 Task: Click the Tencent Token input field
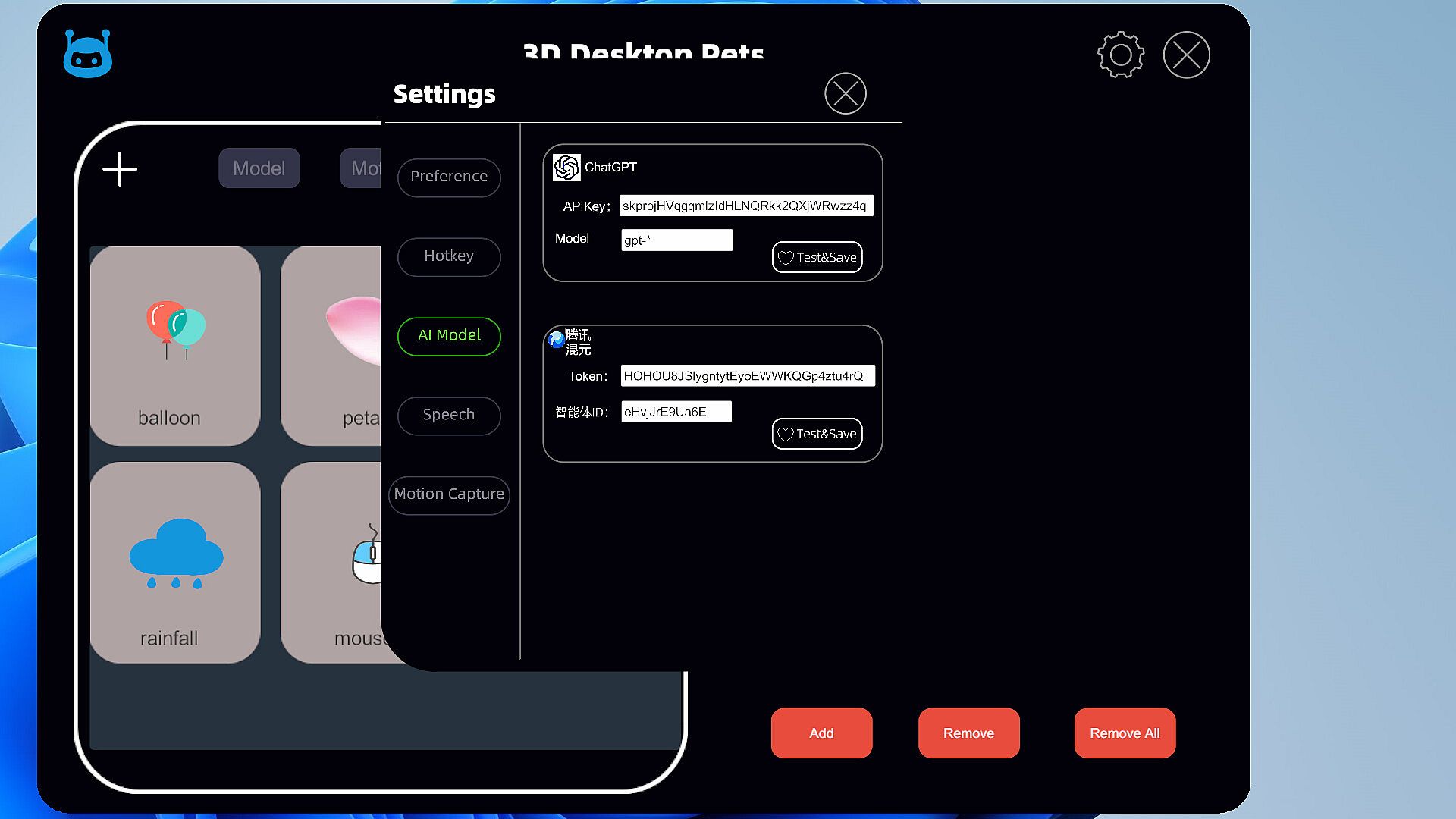[747, 376]
